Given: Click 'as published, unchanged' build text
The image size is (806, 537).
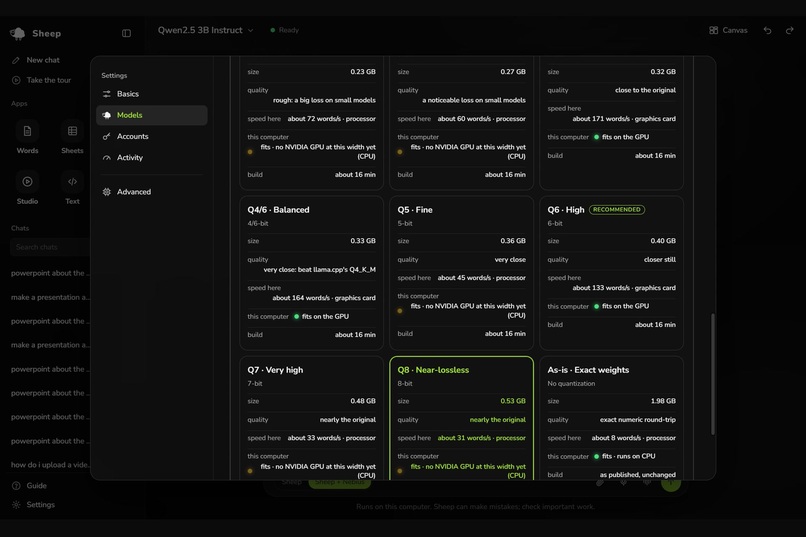Looking at the screenshot, I should 638,475.
